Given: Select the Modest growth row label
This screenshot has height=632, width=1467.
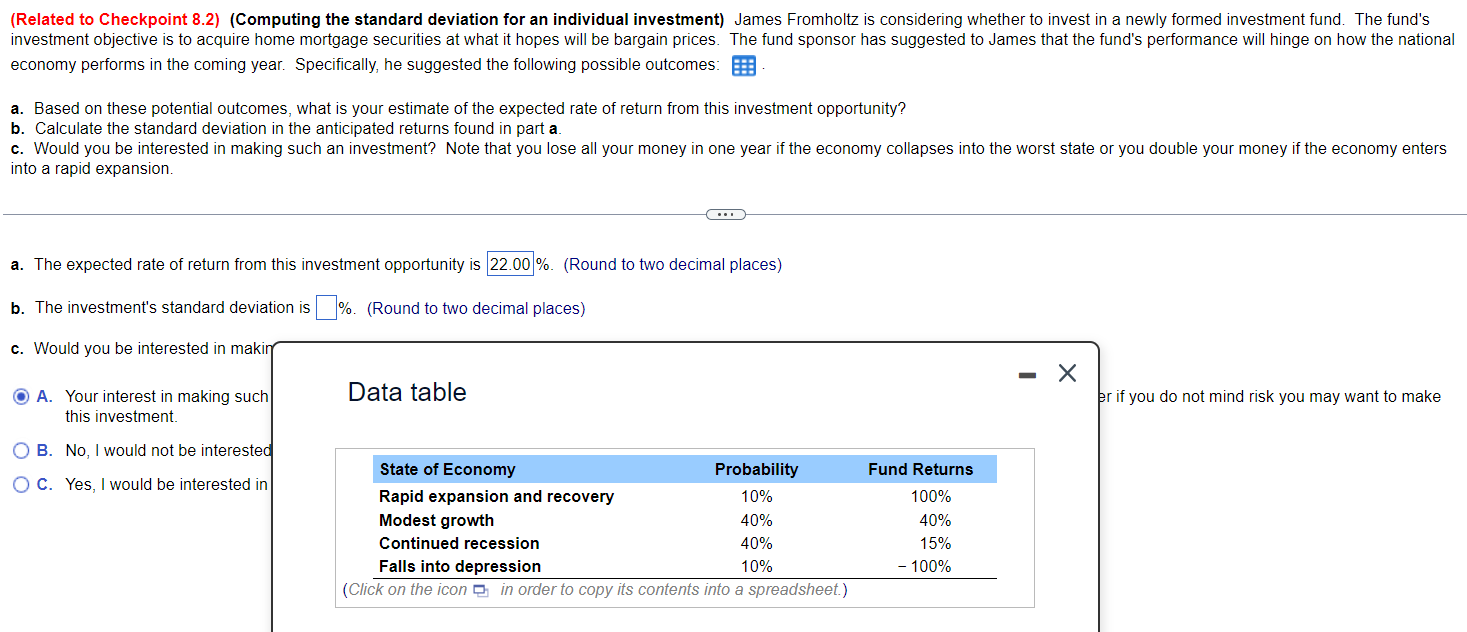Looking at the screenshot, I should 436,521.
